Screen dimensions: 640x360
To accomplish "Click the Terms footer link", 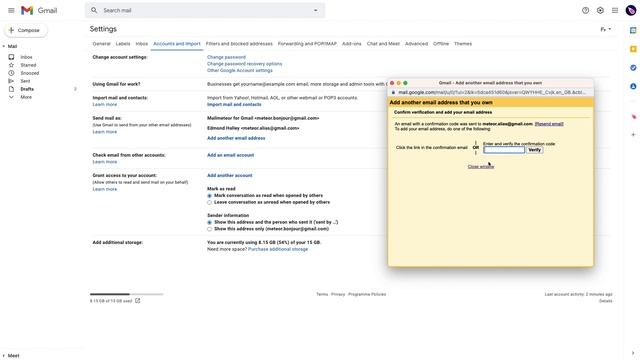I will point(322,294).
